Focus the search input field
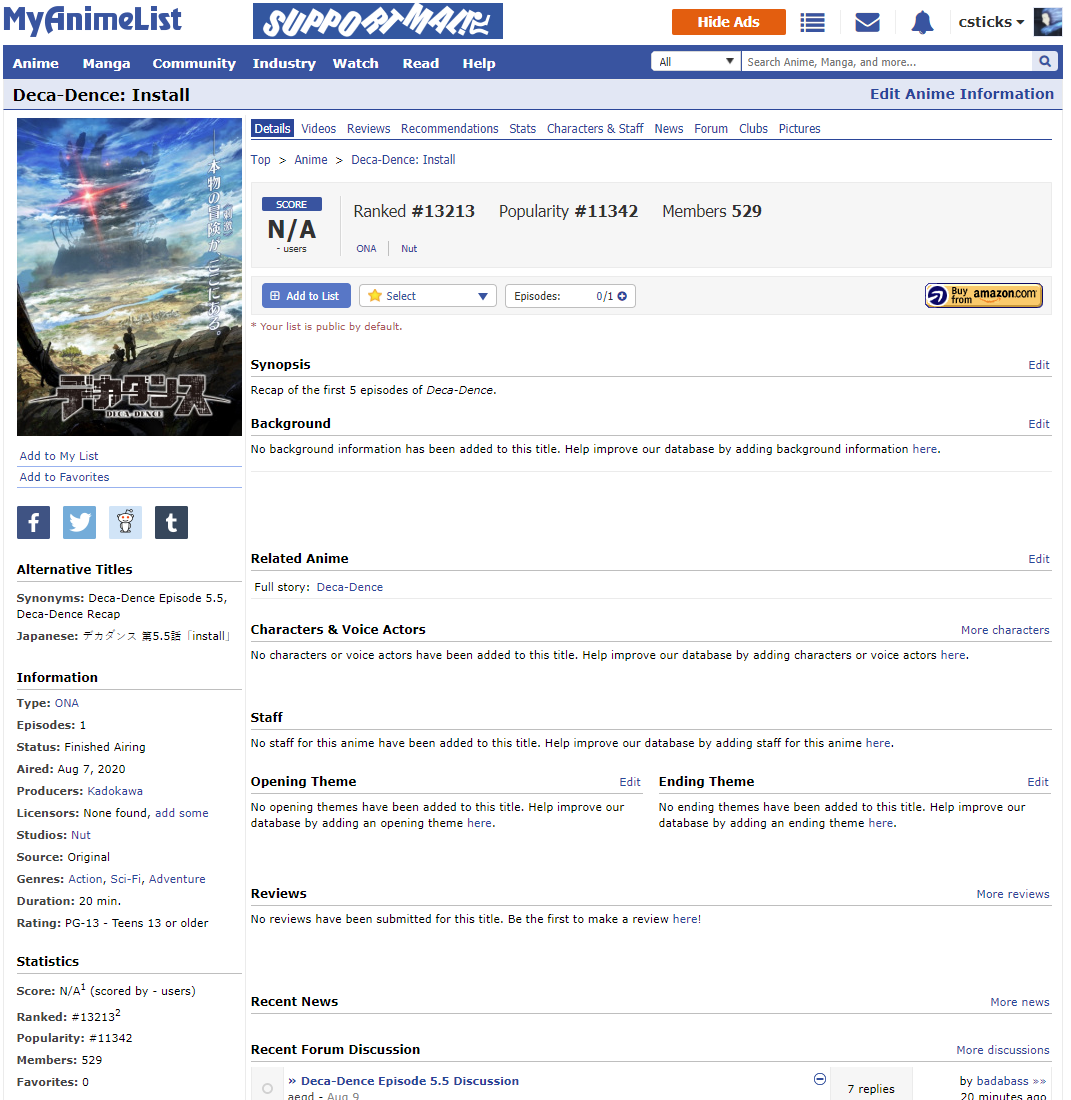This screenshot has width=1071, height=1100. click(x=887, y=62)
